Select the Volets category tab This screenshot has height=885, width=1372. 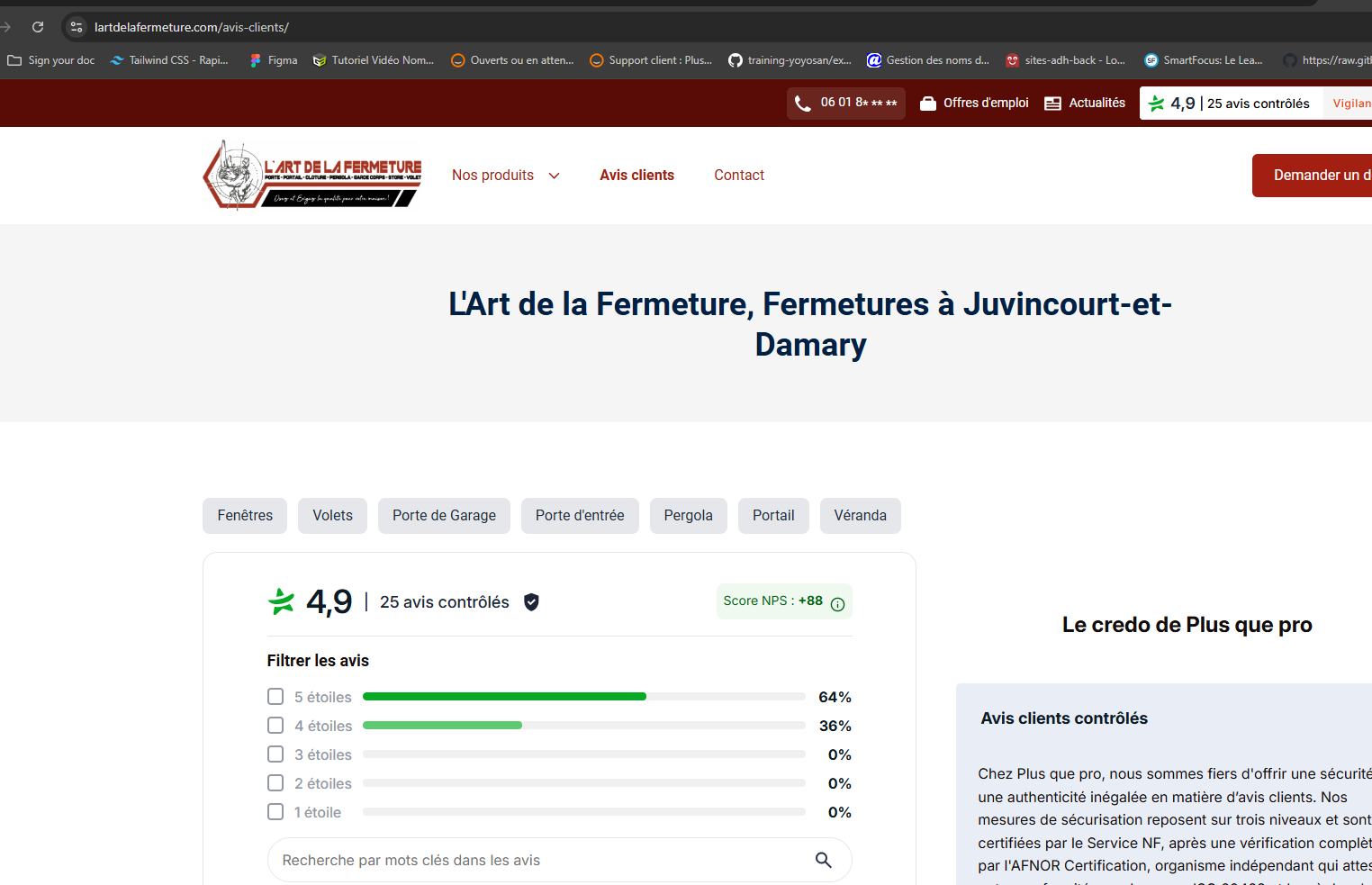point(333,516)
